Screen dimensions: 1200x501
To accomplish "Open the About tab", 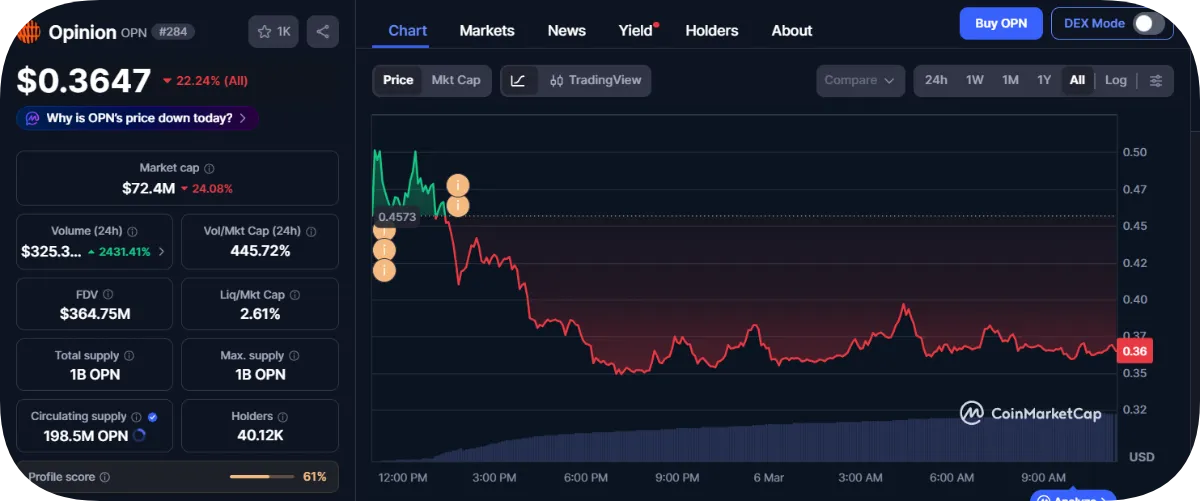I will [792, 30].
